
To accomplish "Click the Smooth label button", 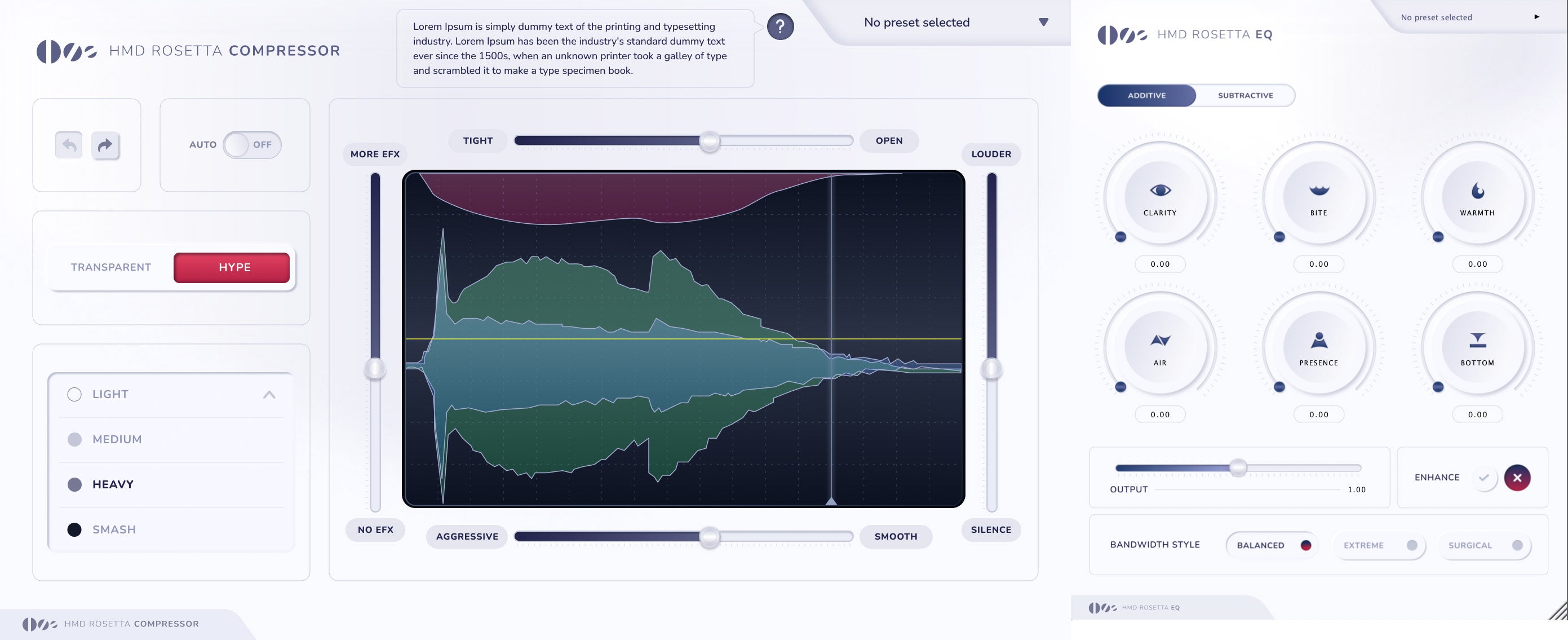I will (896, 536).
